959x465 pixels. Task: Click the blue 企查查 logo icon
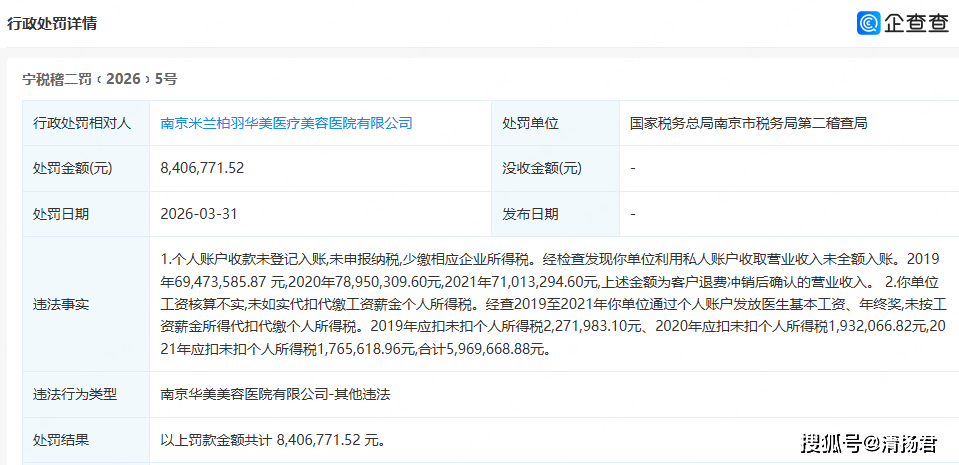868,23
